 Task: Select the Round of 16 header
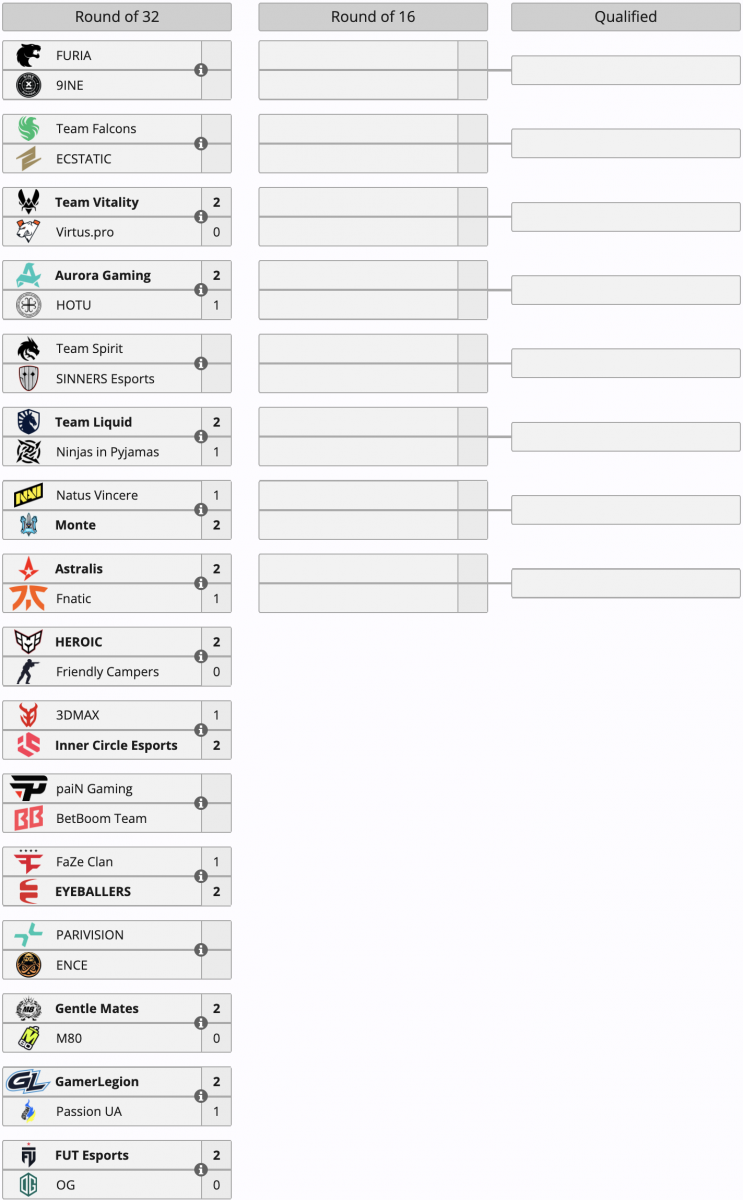pos(373,17)
